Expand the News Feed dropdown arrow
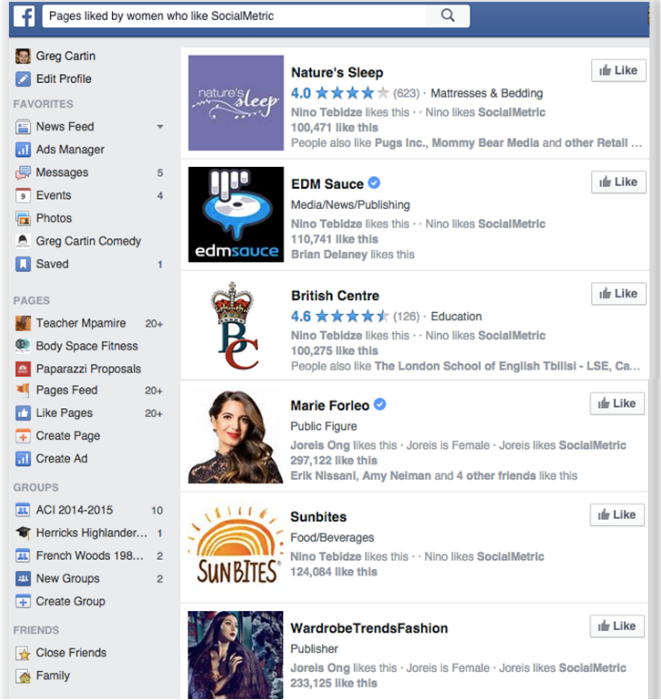 click(x=160, y=127)
